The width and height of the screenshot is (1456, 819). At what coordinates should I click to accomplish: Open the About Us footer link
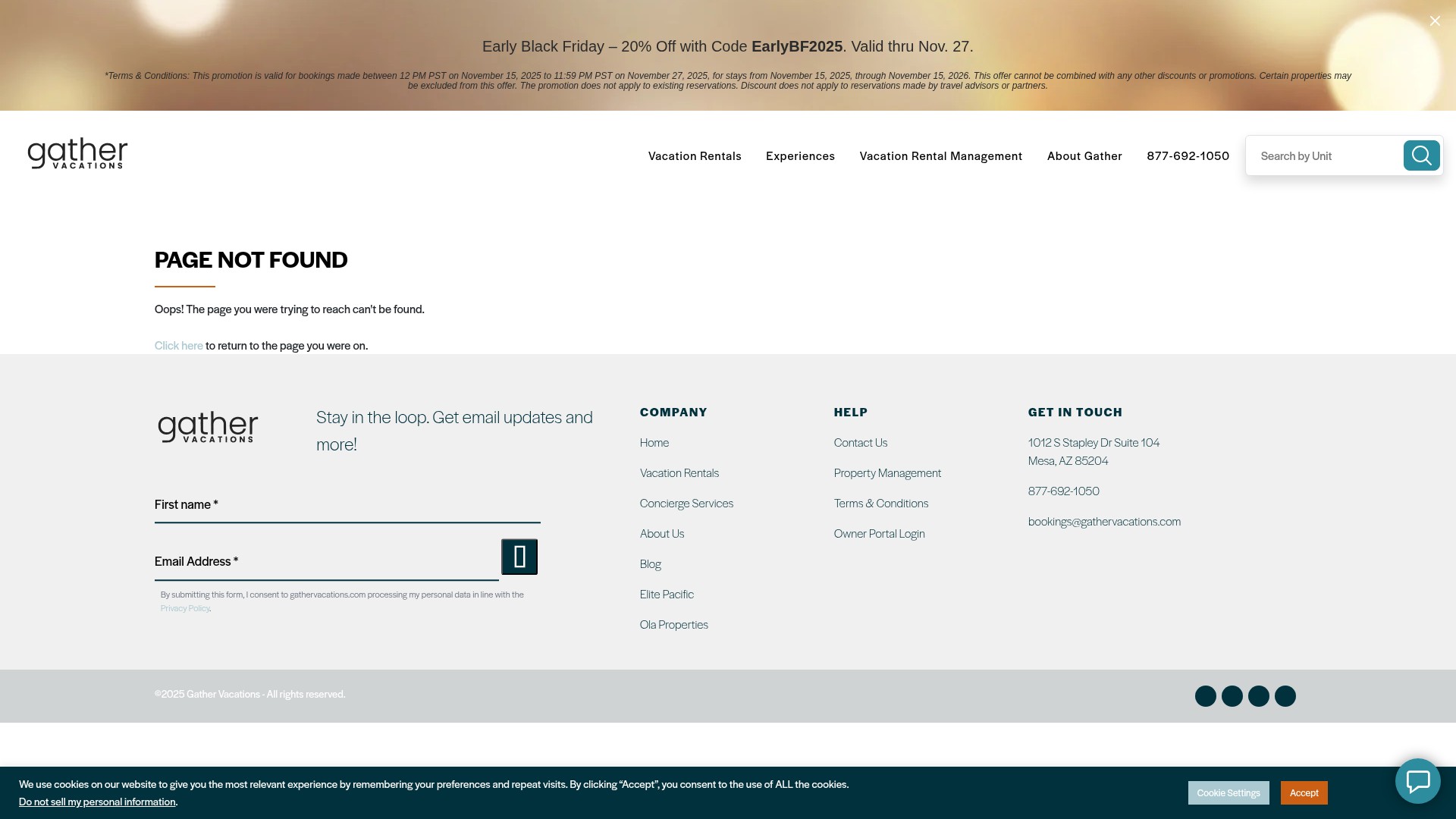coord(662,533)
